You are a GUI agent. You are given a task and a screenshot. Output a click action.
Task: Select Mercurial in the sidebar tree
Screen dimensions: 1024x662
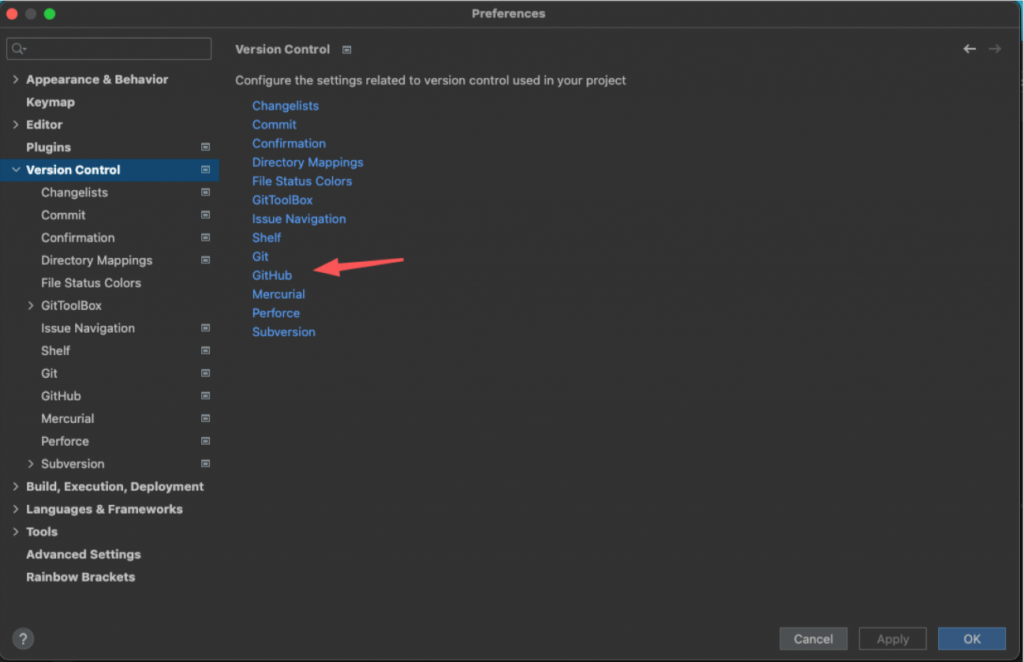[x=67, y=418]
